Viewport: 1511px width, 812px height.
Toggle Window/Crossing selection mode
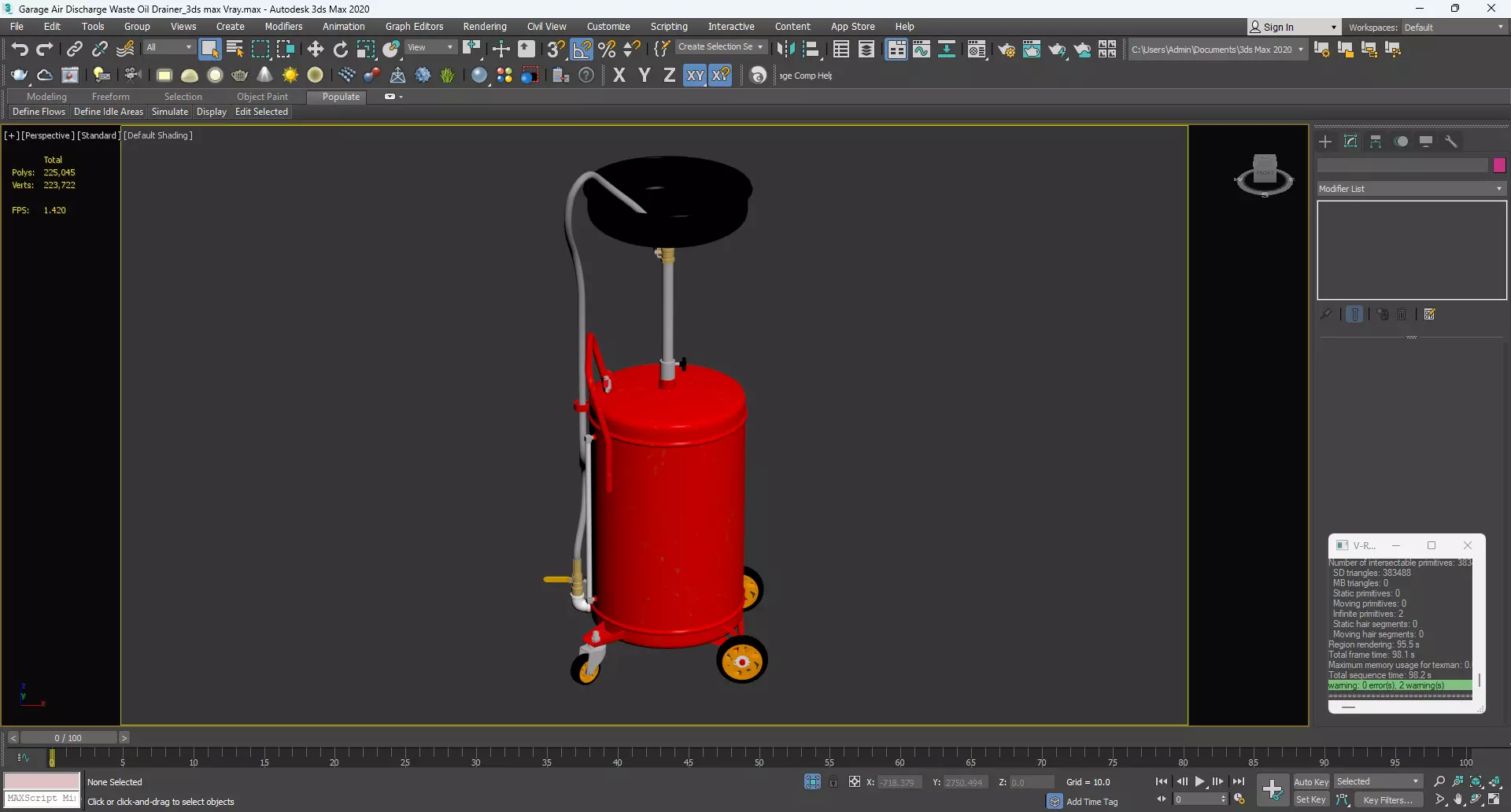285,50
